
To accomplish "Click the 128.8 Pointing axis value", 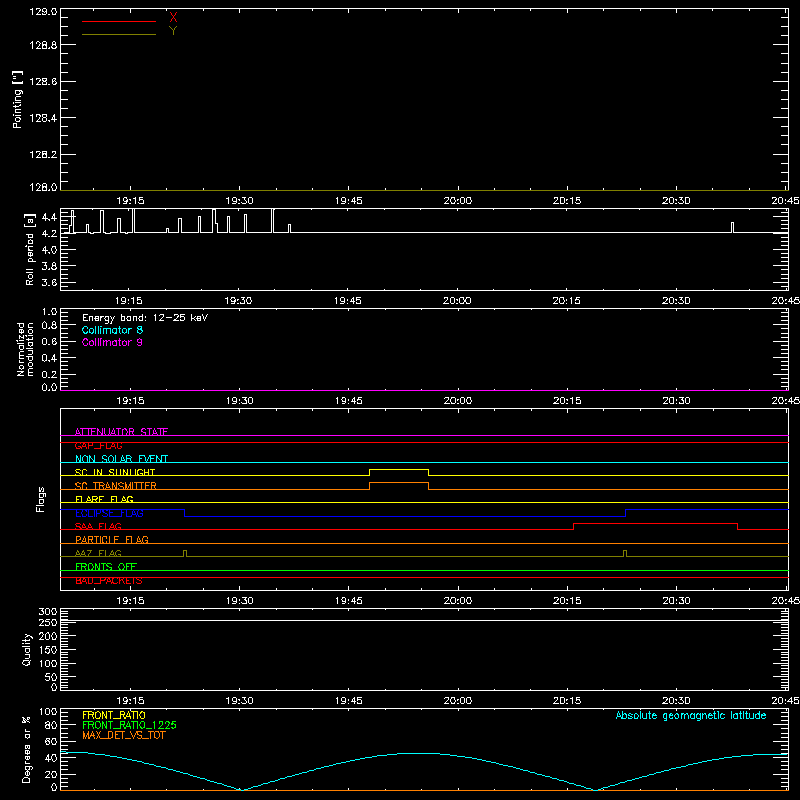I will pyautogui.click(x=43, y=45).
